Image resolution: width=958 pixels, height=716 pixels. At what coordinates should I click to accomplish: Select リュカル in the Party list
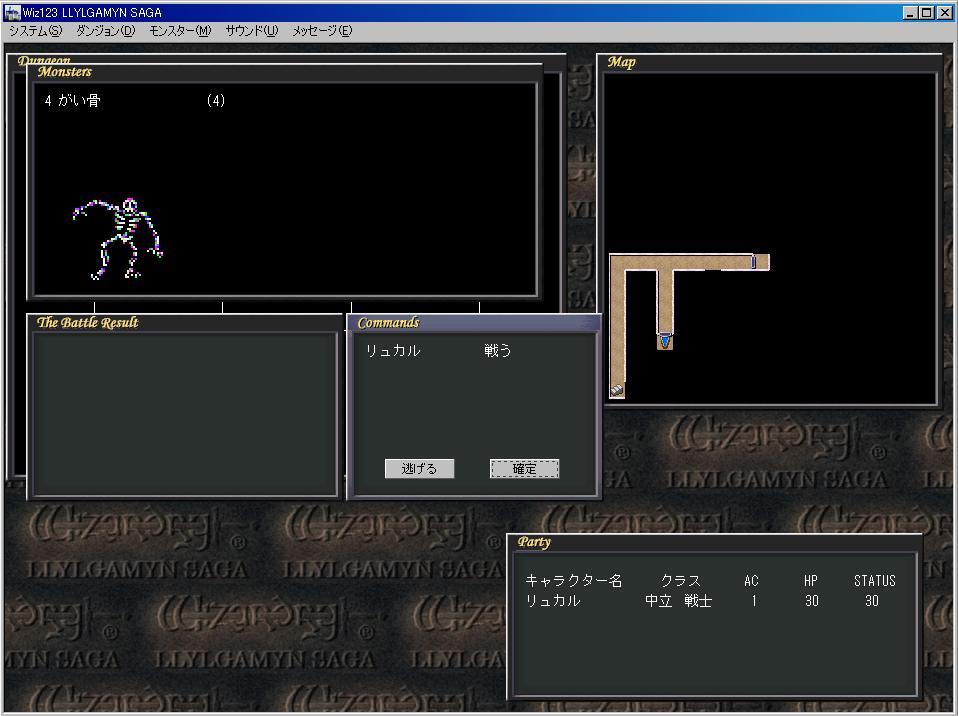553,601
